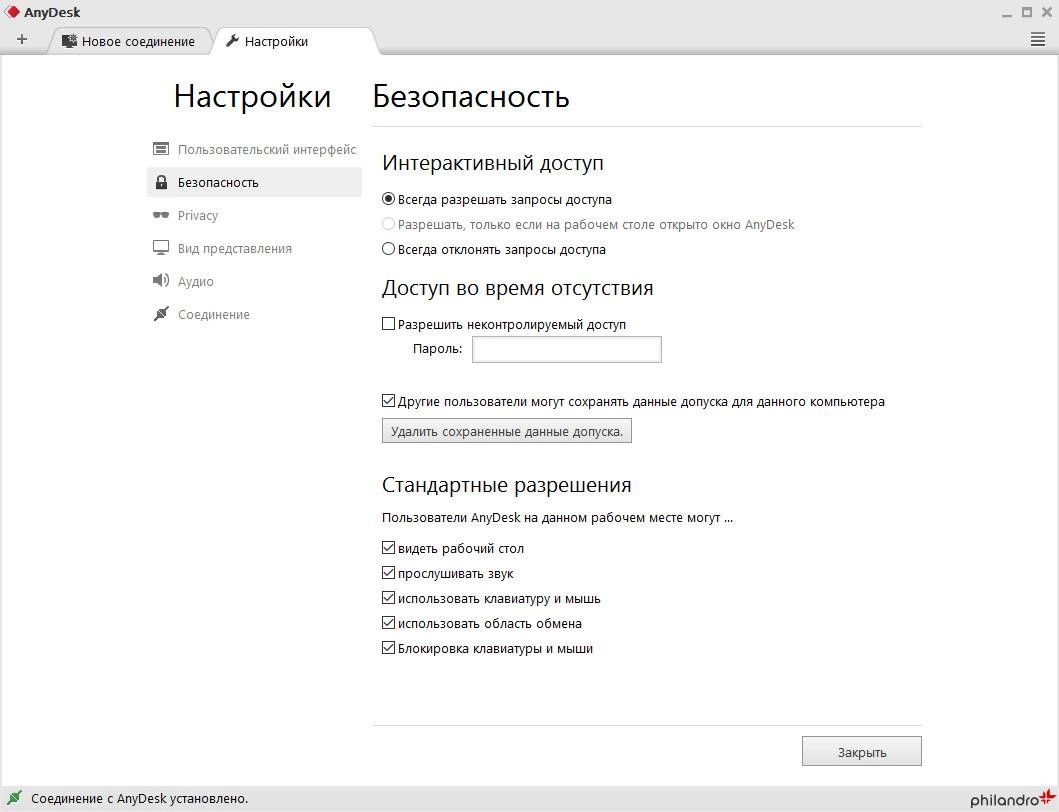This screenshot has height=812, width=1059.
Task: Open the Безопасность settings section
Action: (x=254, y=182)
